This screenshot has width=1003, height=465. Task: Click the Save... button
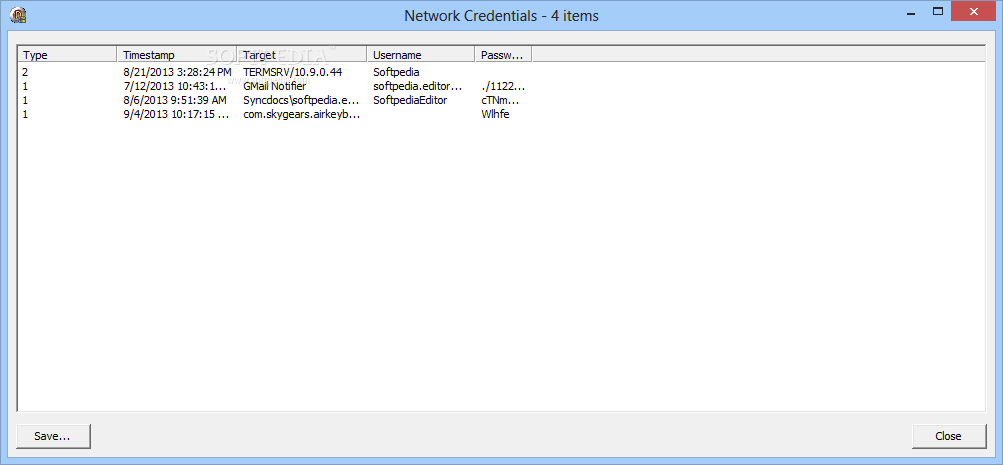[x=54, y=436]
